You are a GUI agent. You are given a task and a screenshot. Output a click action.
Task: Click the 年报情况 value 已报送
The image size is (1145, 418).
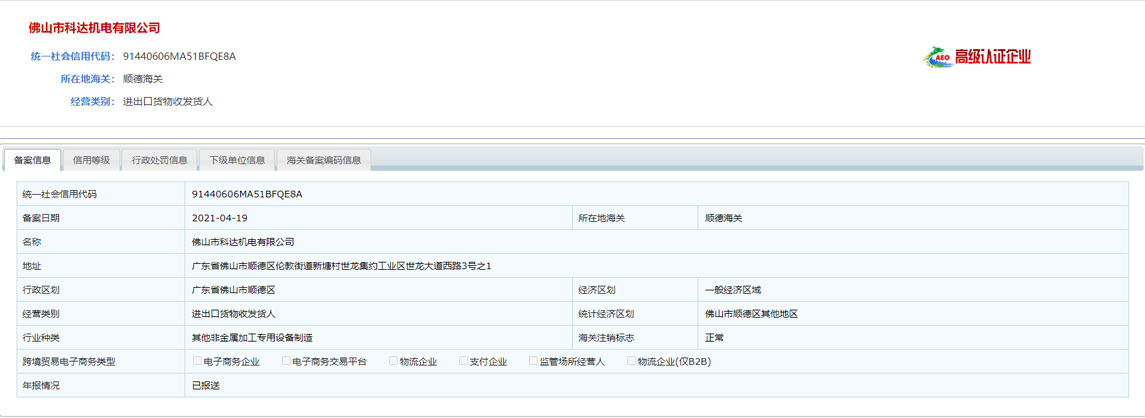[x=205, y=386]
